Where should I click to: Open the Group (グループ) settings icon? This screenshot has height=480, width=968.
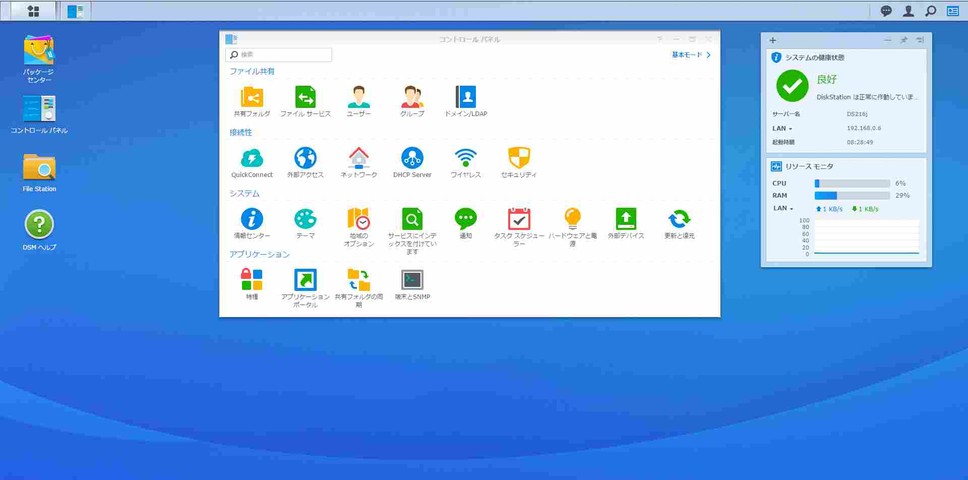click(x=412, y=97)
